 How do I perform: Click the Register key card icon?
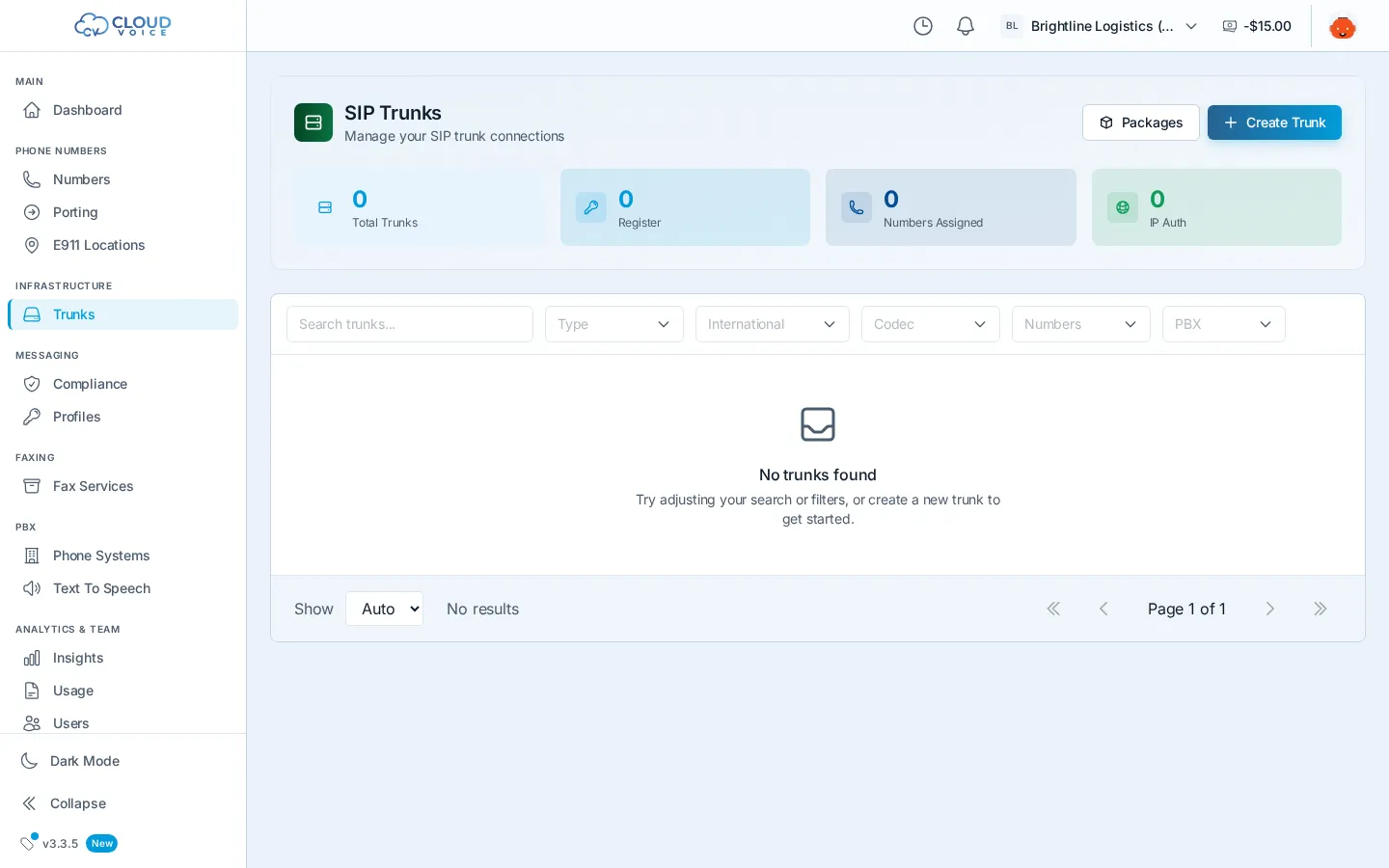point(591,207)
